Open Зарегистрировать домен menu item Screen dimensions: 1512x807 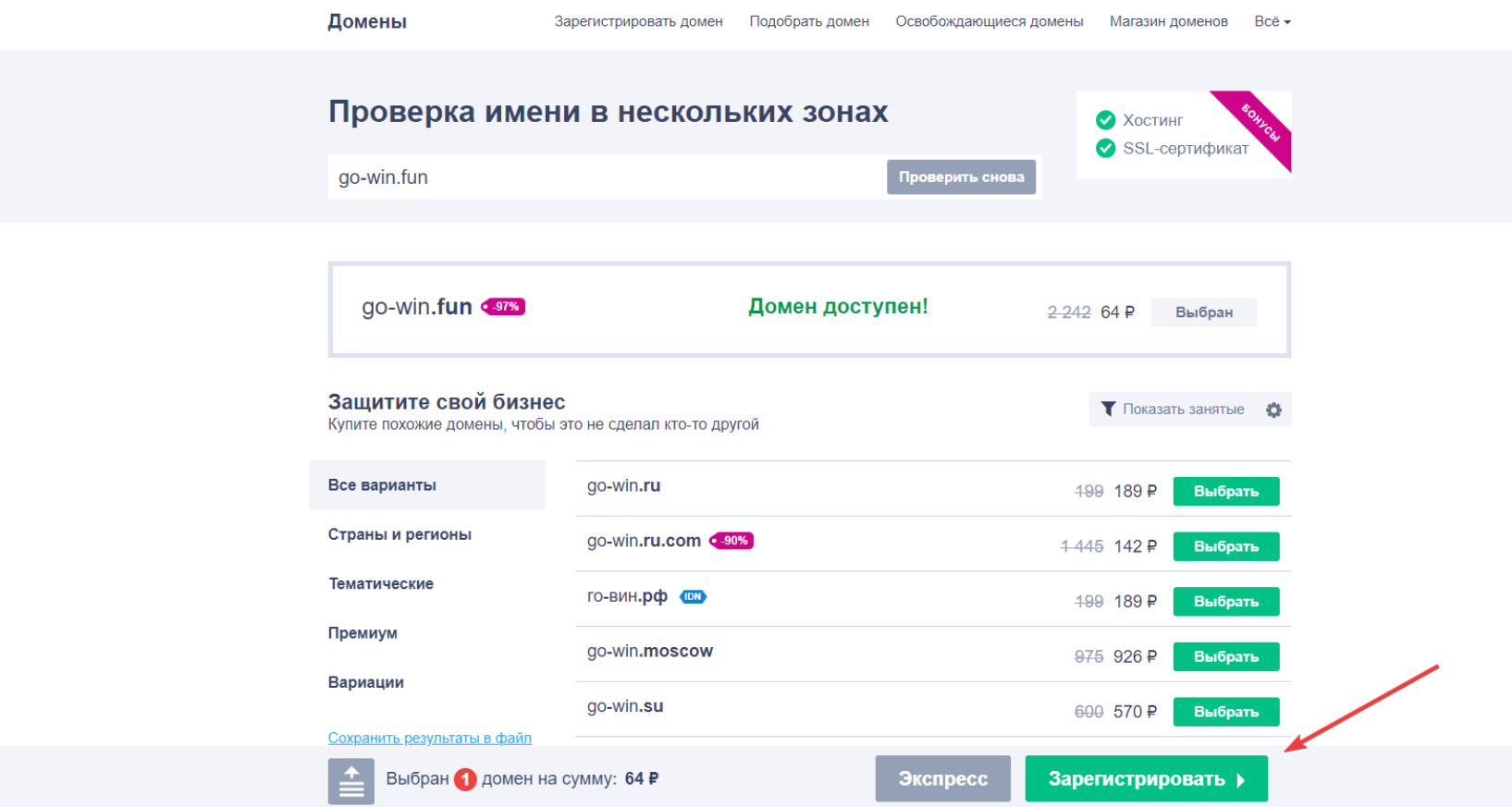(638, 21)
